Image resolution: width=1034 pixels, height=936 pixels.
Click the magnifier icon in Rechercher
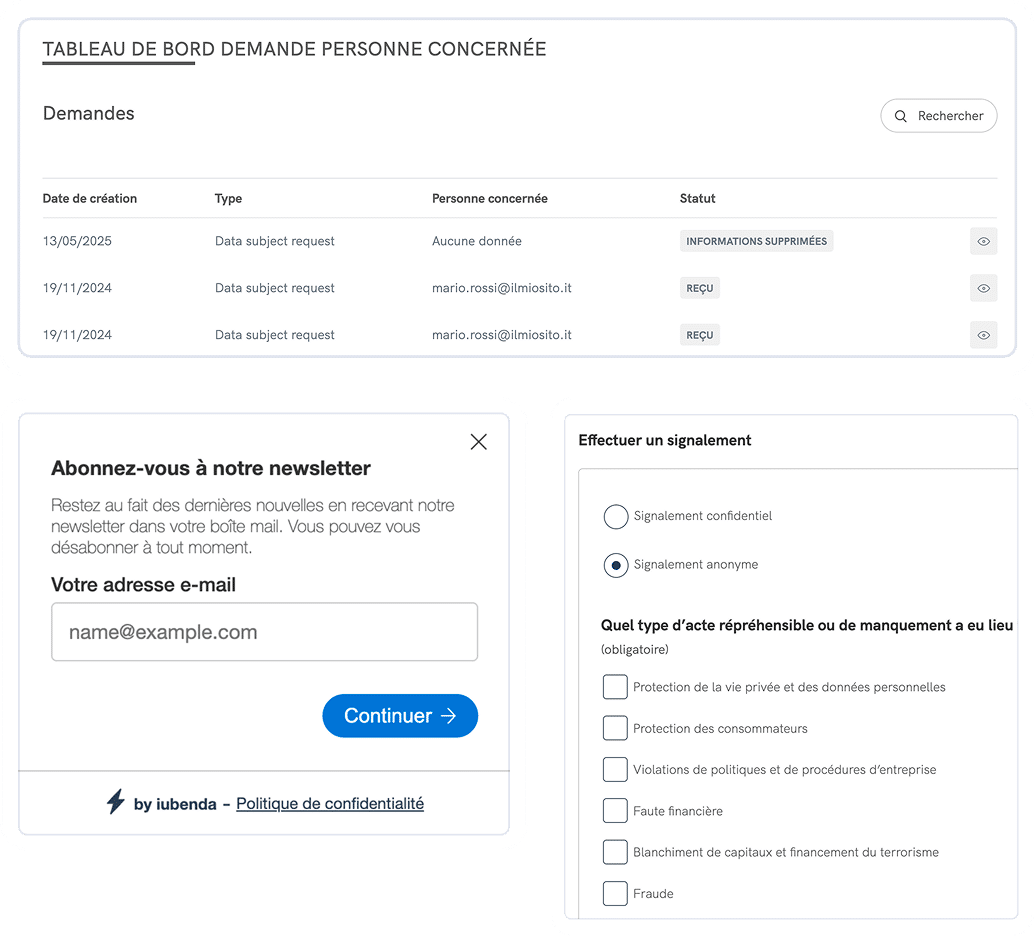pos(901,116)
